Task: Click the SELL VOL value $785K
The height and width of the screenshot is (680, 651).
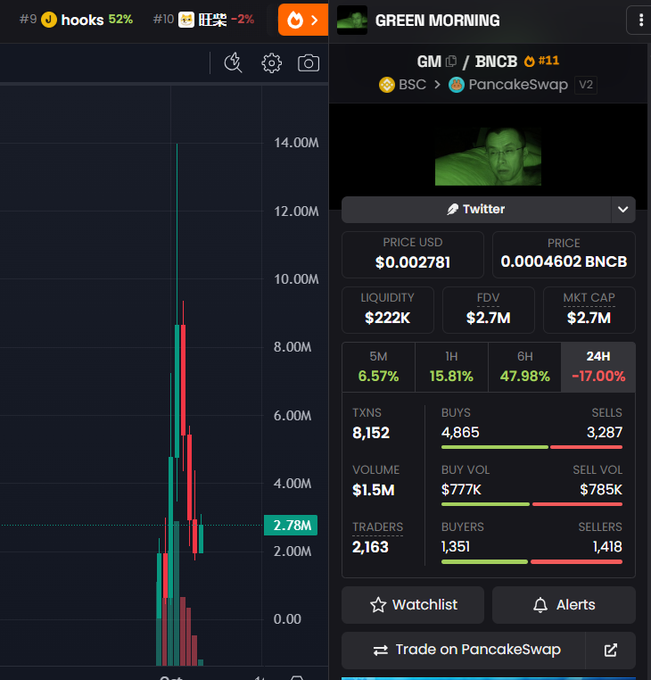Action: 601,490
